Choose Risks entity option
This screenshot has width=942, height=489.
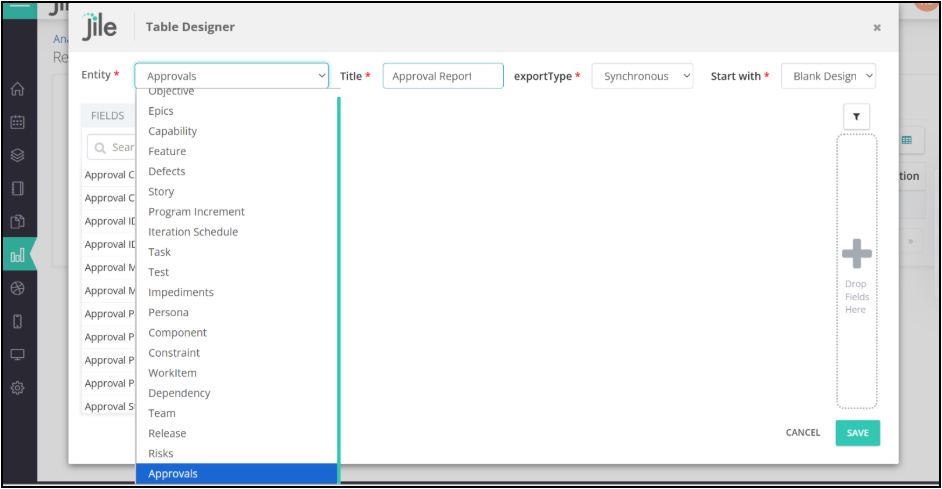pyautogui.click(x=236, y=453)
